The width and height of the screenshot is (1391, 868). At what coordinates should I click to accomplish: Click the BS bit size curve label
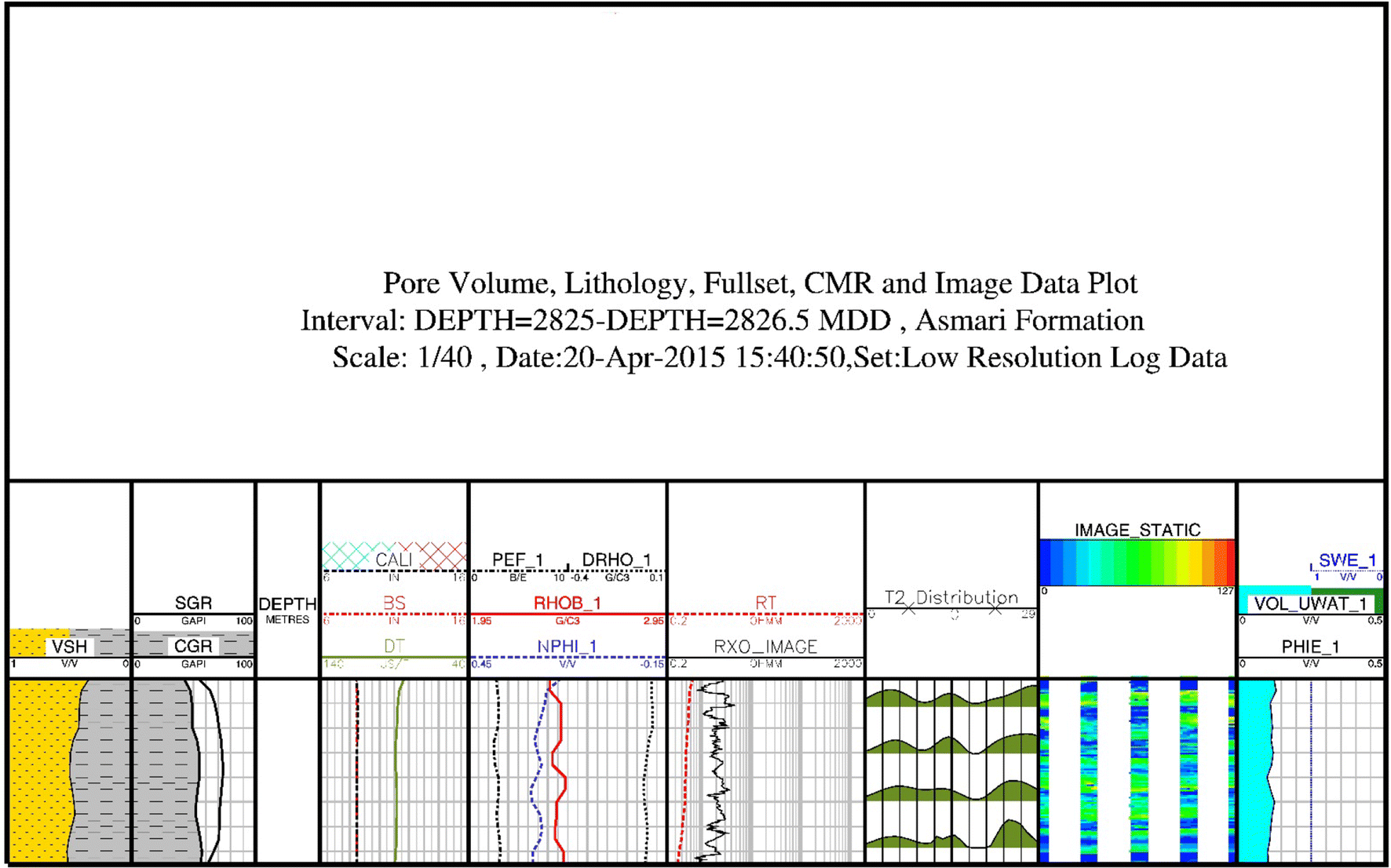(395, 604)
